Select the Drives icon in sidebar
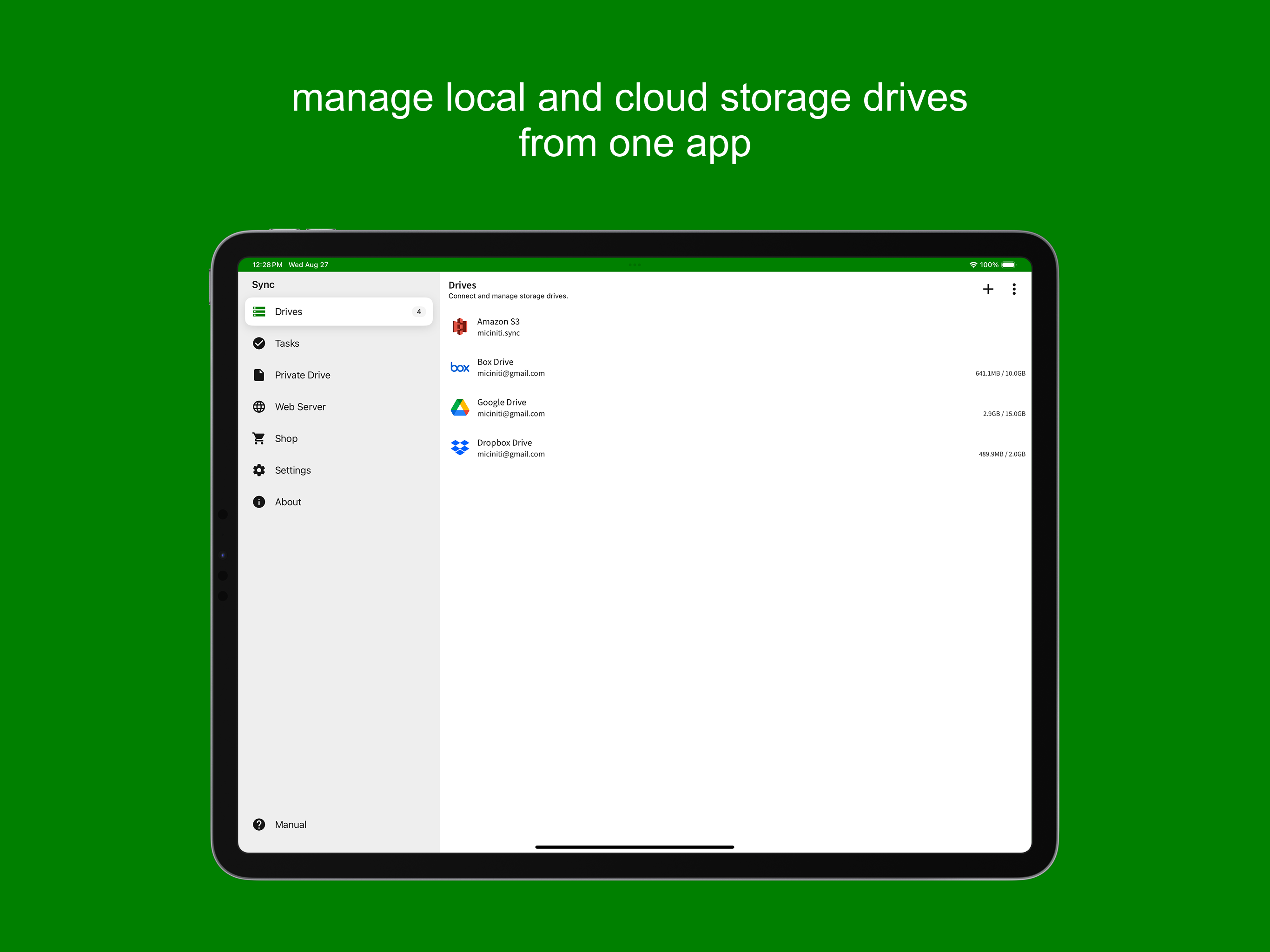This screenshot has width=1270, height=952. pos(259,311)
